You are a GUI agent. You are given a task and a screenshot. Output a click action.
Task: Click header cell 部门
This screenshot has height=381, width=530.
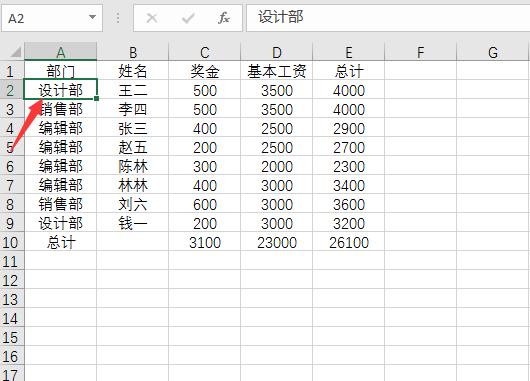[61, 71]
